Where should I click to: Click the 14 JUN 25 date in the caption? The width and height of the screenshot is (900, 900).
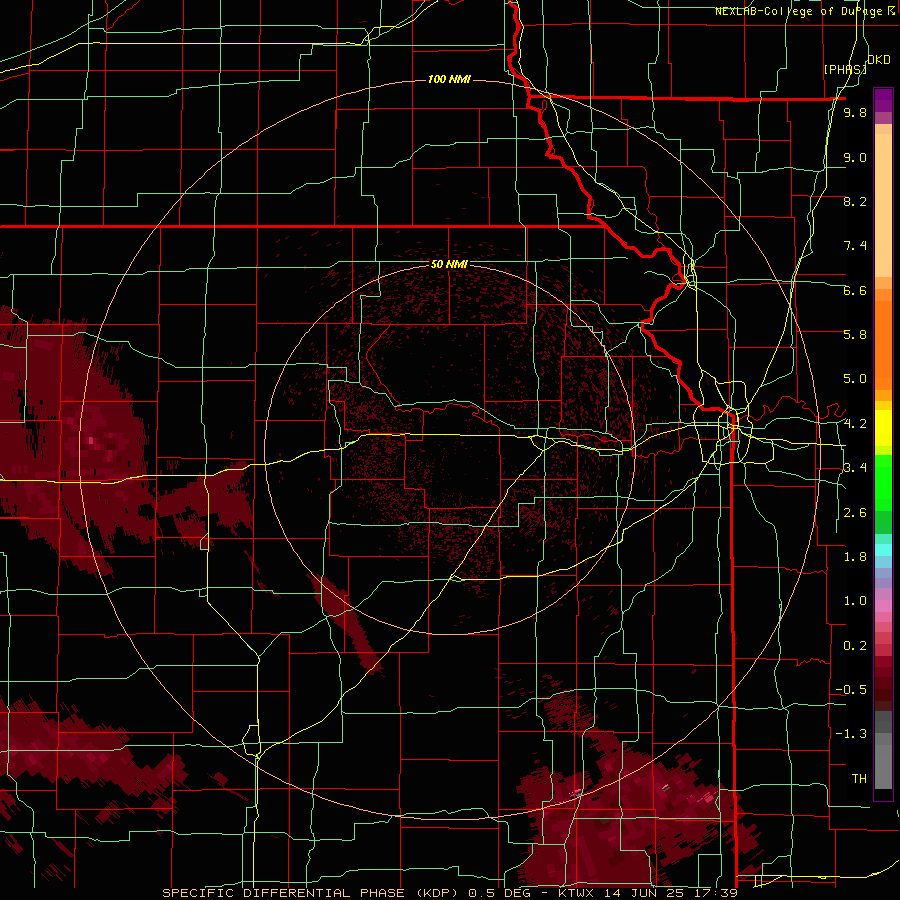(x=646, y=893)
